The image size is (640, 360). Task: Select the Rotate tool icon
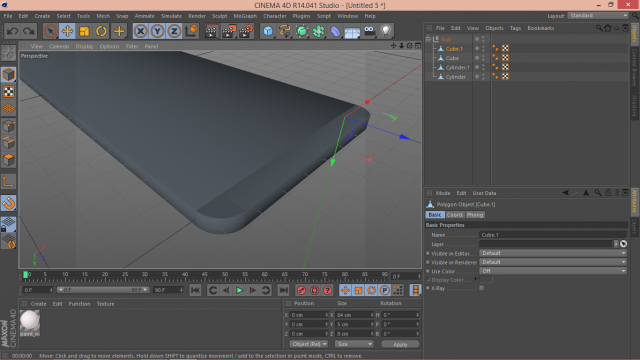tap(101, 31)
